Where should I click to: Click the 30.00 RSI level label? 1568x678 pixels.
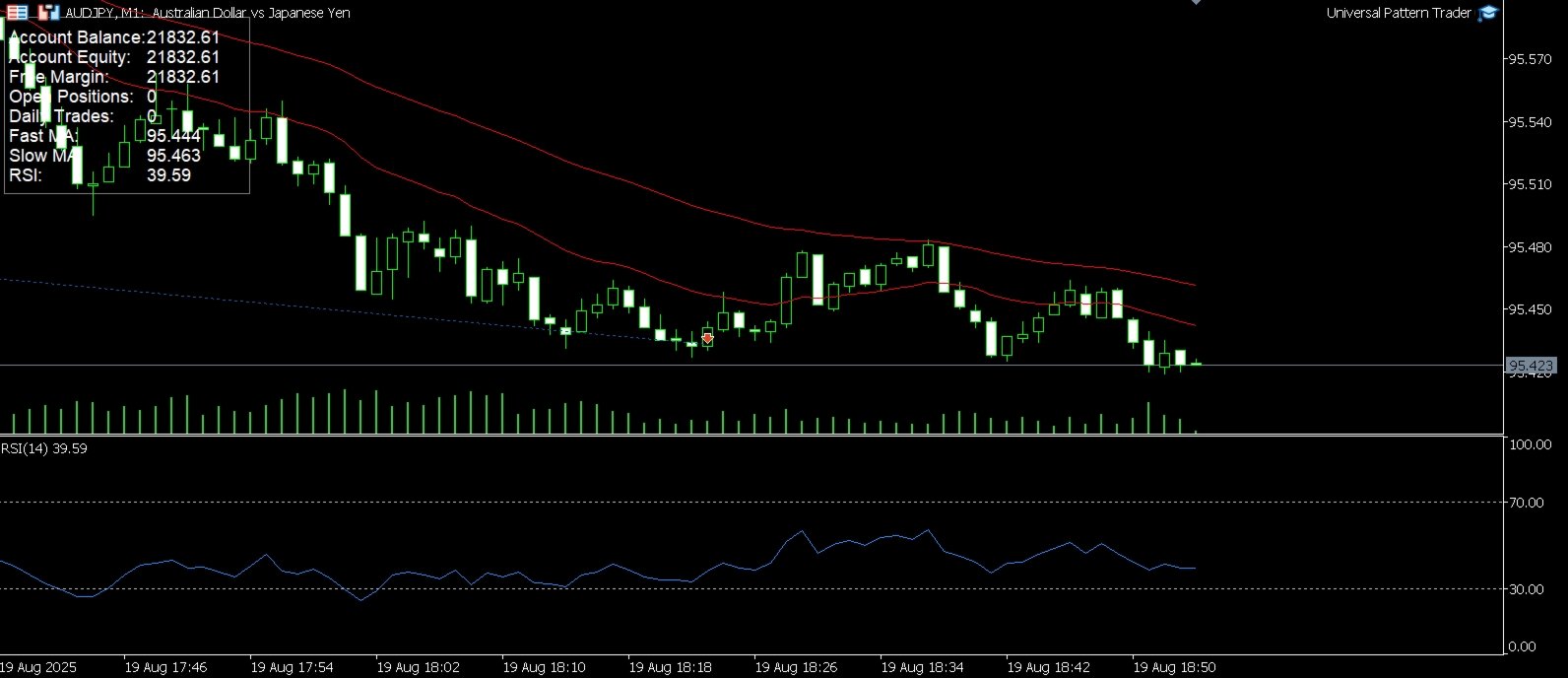[1528, 589]
